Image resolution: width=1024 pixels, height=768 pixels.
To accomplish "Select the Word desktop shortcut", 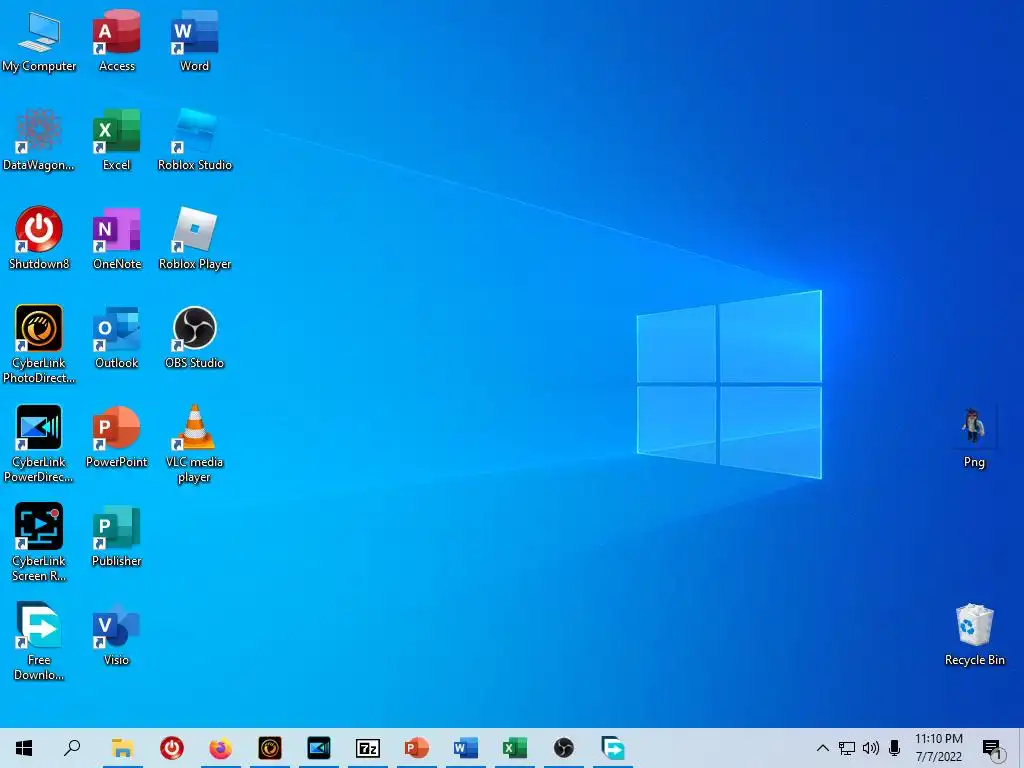I will pos(195,41).
